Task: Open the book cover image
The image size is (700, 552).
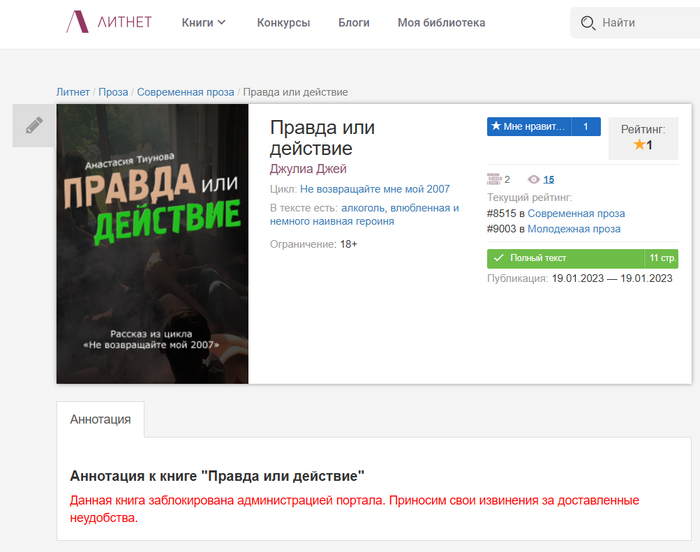Action: (152, 244)
